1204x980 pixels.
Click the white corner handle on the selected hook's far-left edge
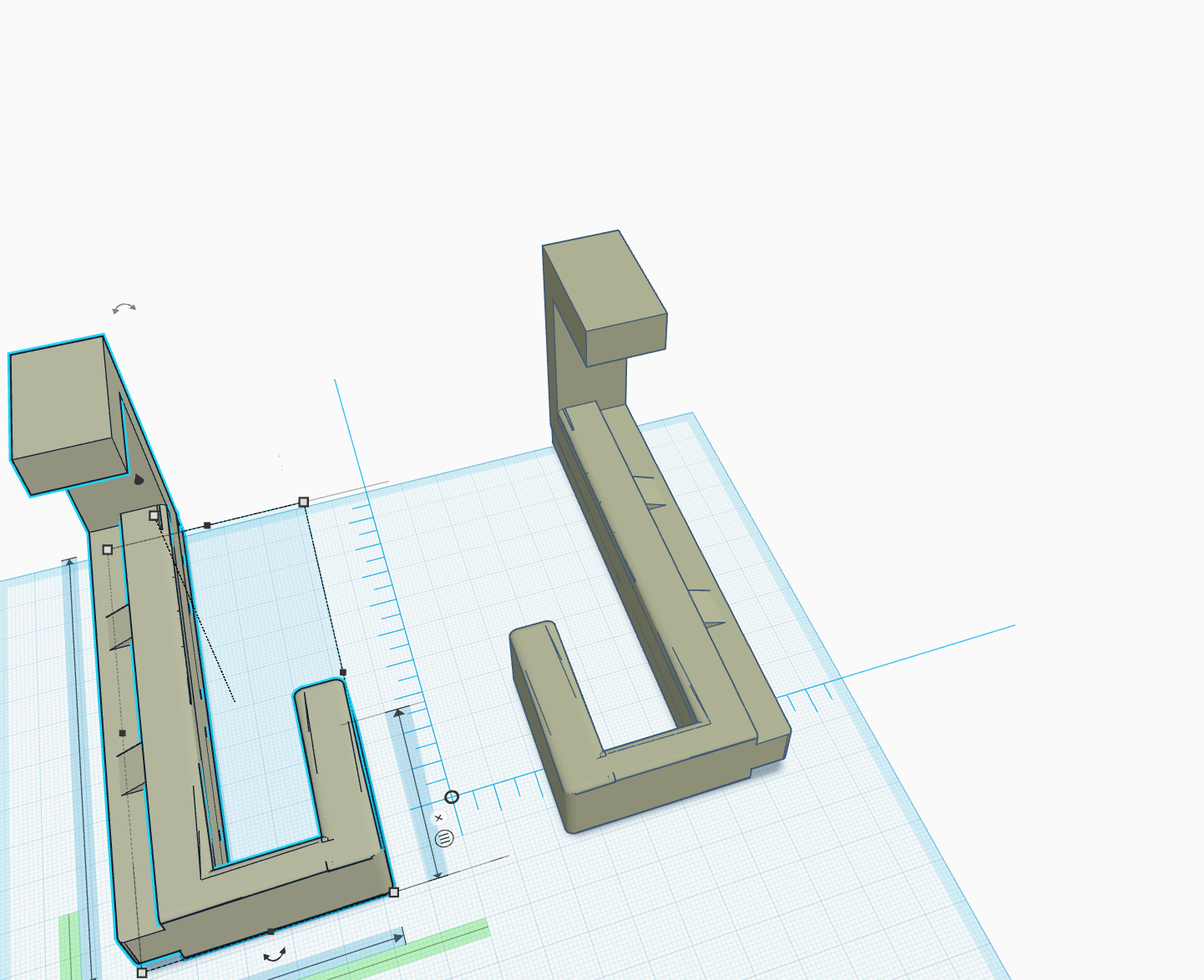(x=108, y=549)
